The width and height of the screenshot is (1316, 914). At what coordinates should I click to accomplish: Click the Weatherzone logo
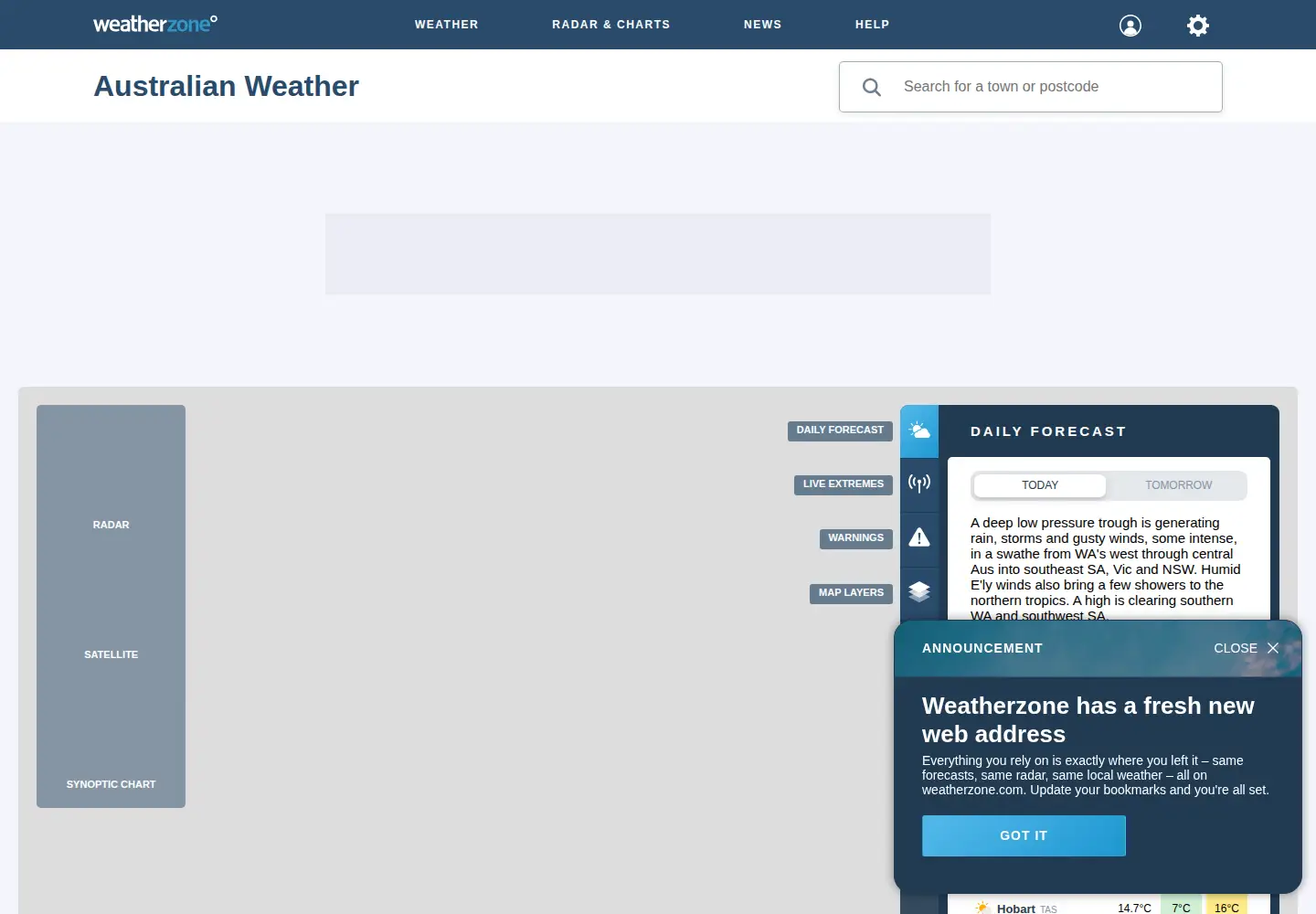pos(155,24)
